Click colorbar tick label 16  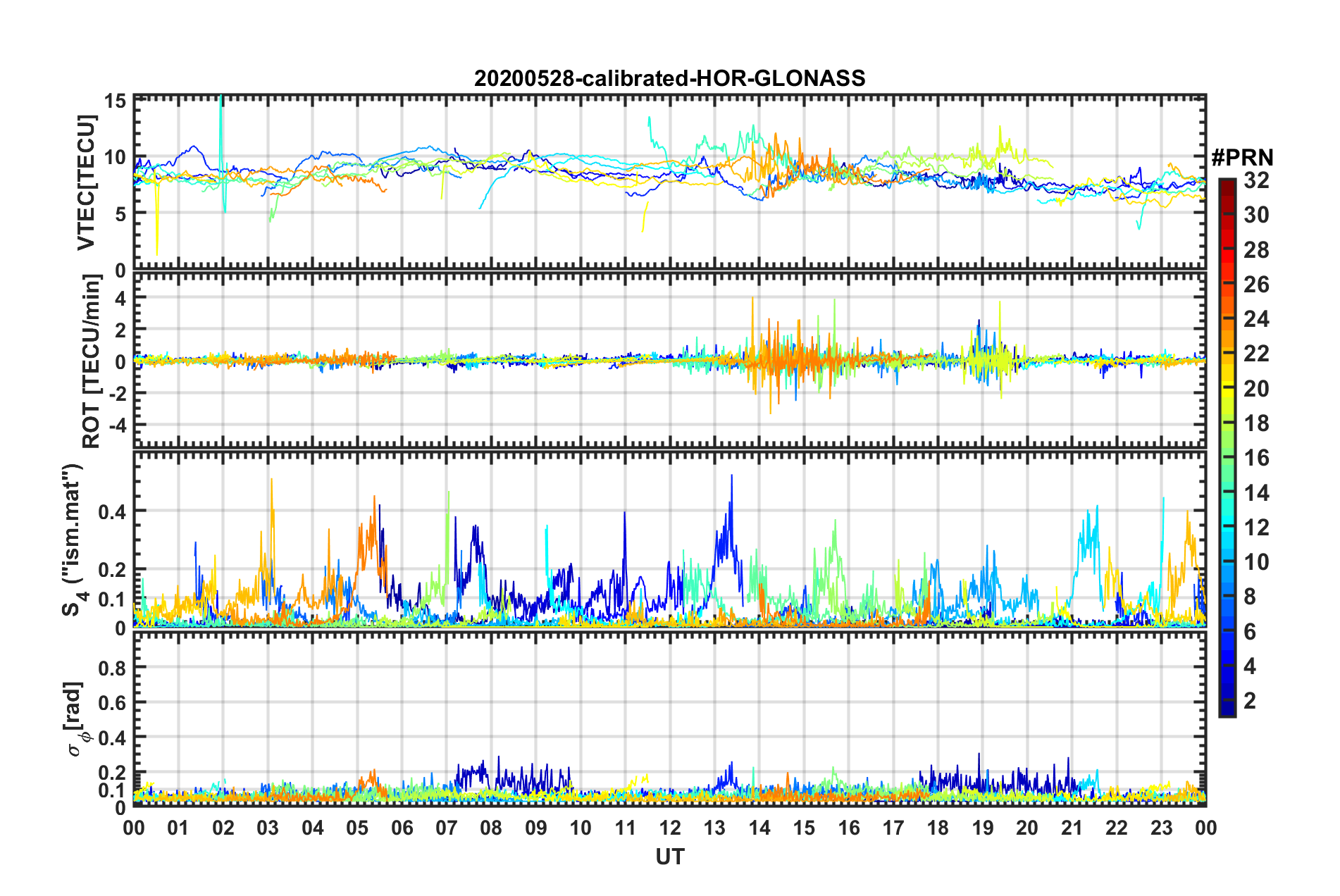pyautogui.click(x=1256, y=458)
